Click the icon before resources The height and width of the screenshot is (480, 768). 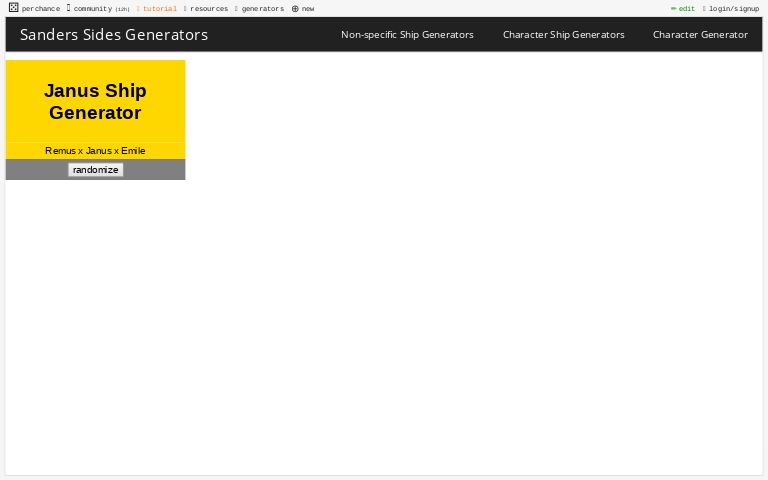tap(185, 9)
